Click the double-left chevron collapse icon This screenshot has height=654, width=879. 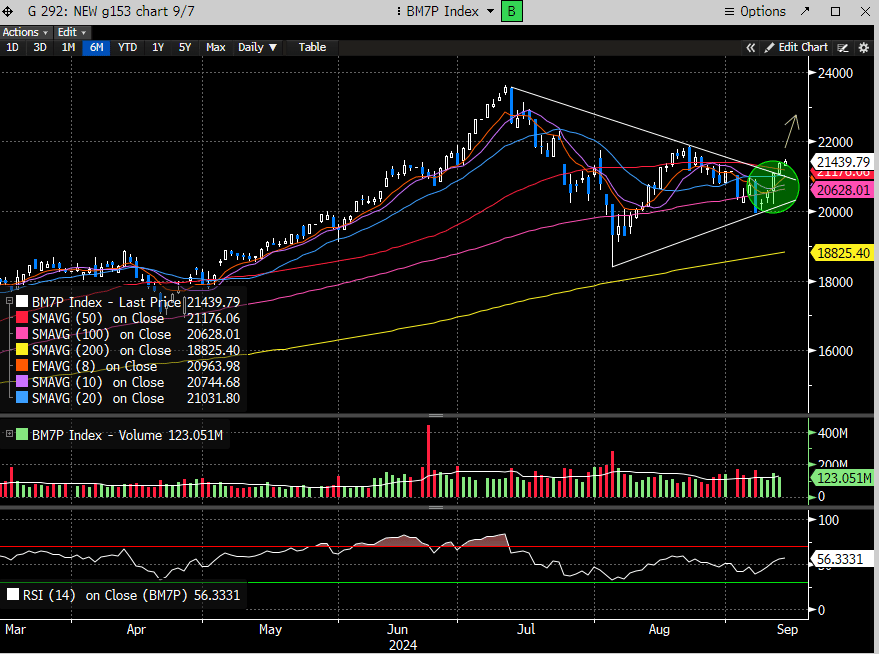pyautogui.click(x=751, y=48)
